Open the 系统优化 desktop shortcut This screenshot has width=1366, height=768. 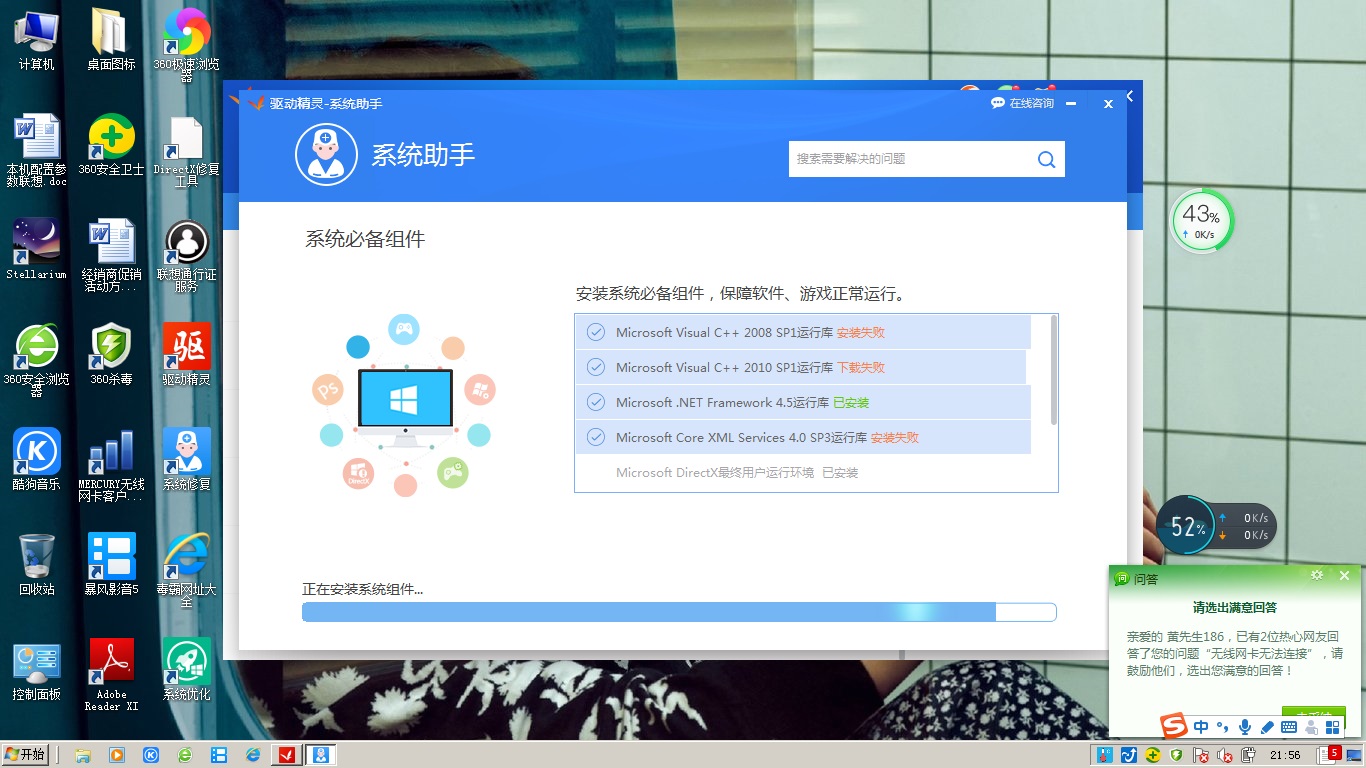(187, 669)
